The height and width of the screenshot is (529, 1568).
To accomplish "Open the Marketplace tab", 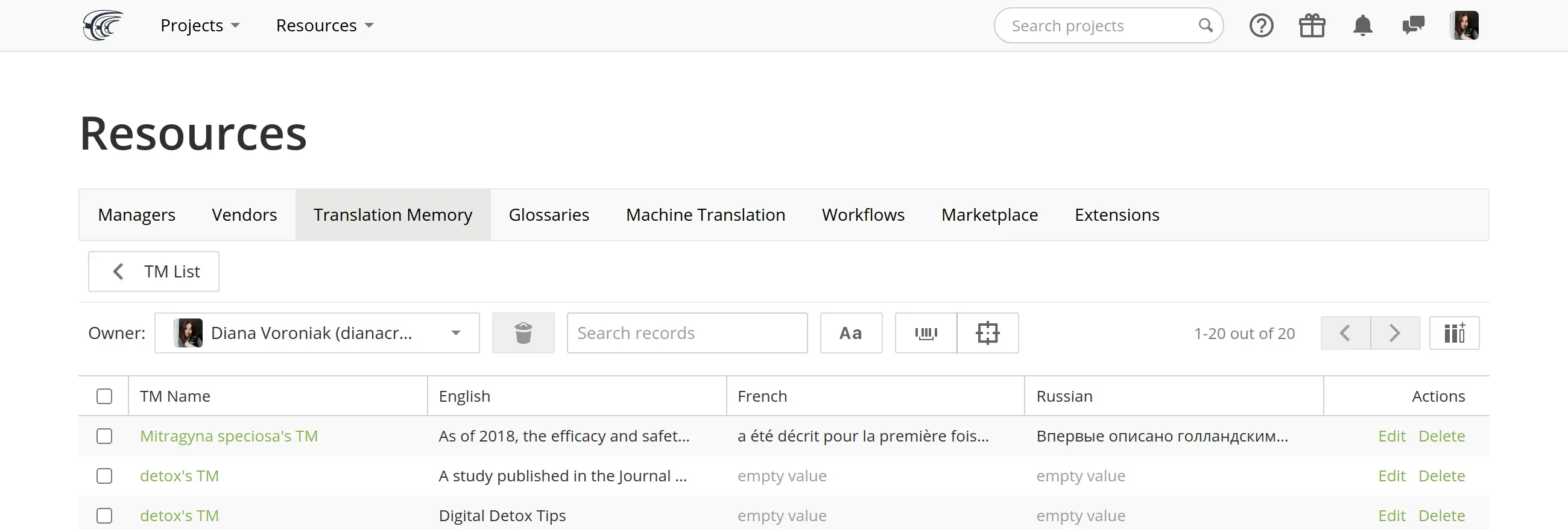I will [x=989, y=215].
